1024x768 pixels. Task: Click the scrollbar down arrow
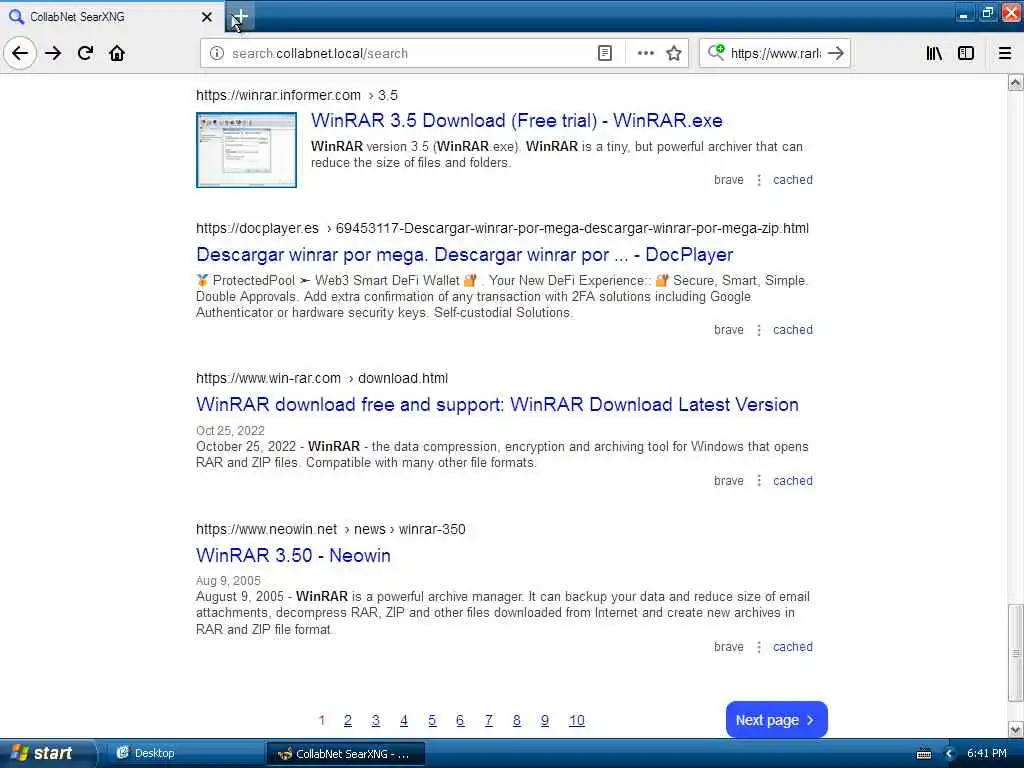tap(1016, 729)
